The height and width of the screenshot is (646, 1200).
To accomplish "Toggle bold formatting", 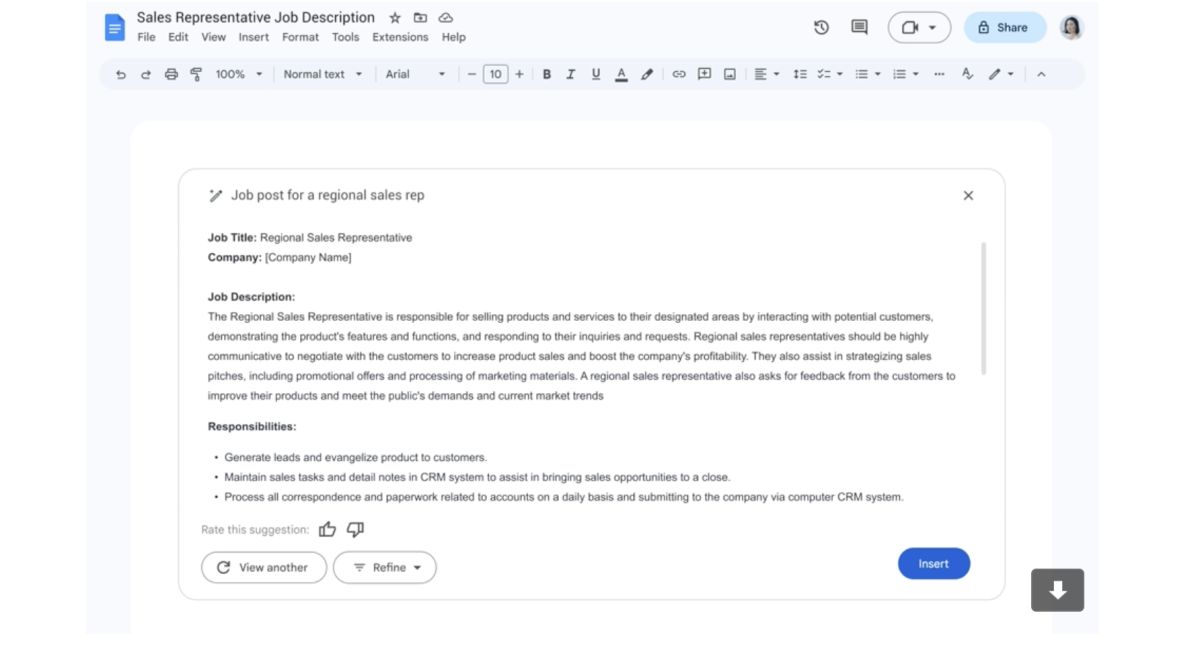I will click(x=546, y=73).
